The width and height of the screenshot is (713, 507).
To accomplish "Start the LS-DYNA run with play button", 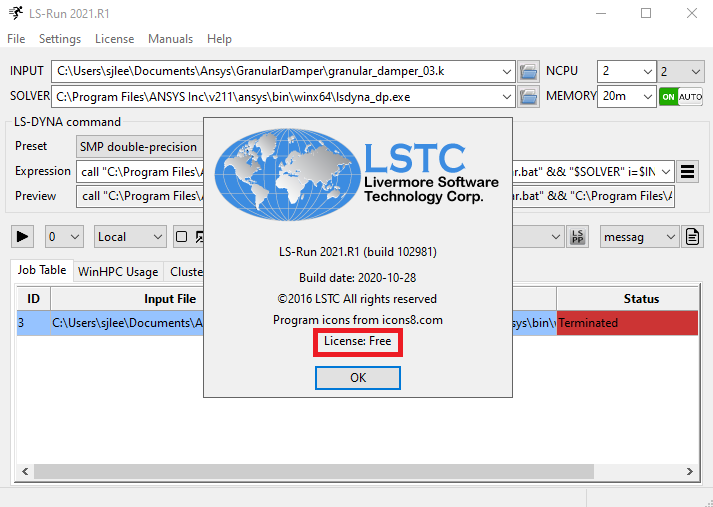I will pyautogui.click(x=22, y=236).
